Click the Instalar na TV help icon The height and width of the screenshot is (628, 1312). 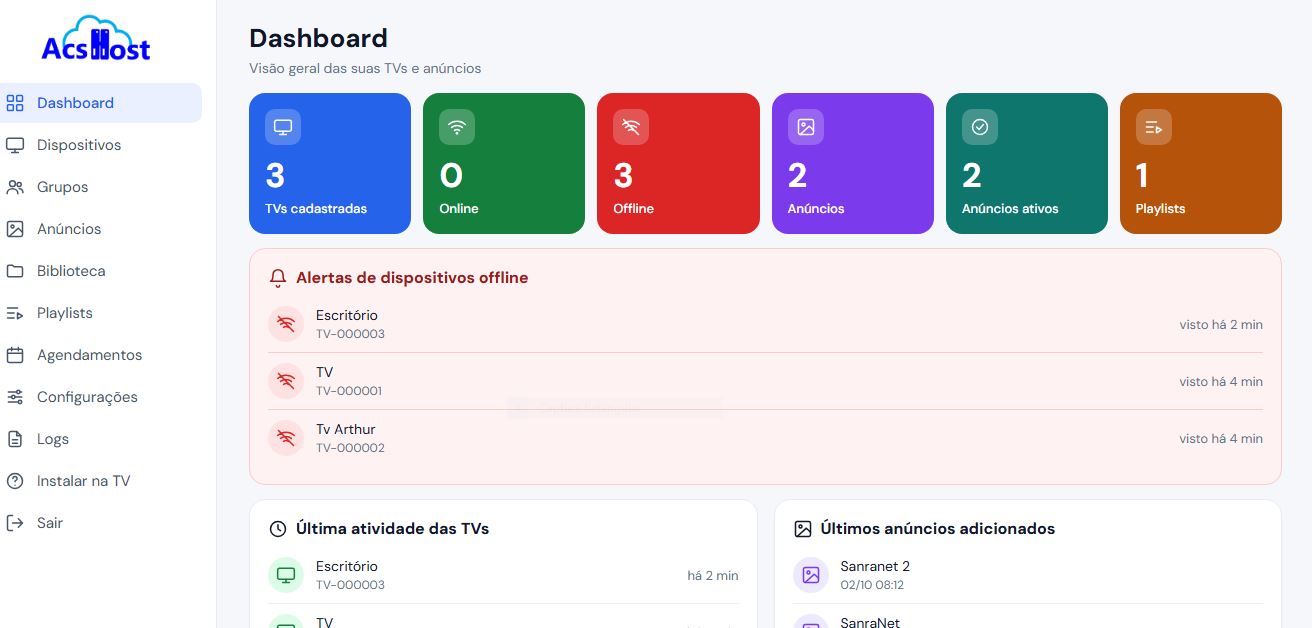click(15, 481)
